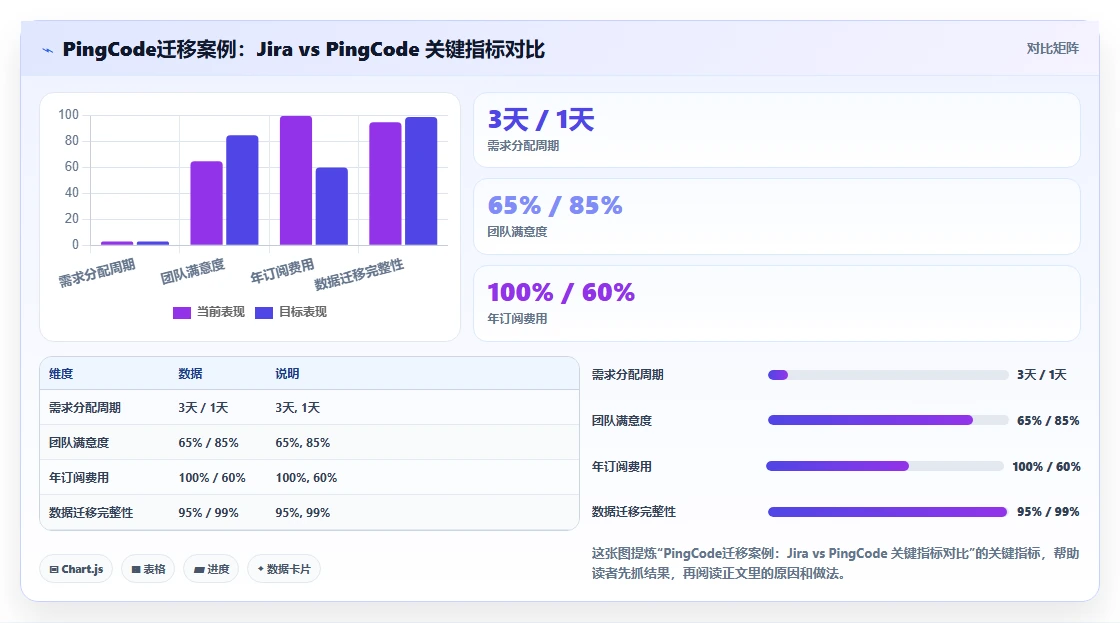Click 数据迁移完整性 cell in the table
The width and height of the screenshot is (1120, 623).
[x=91, y=513]
